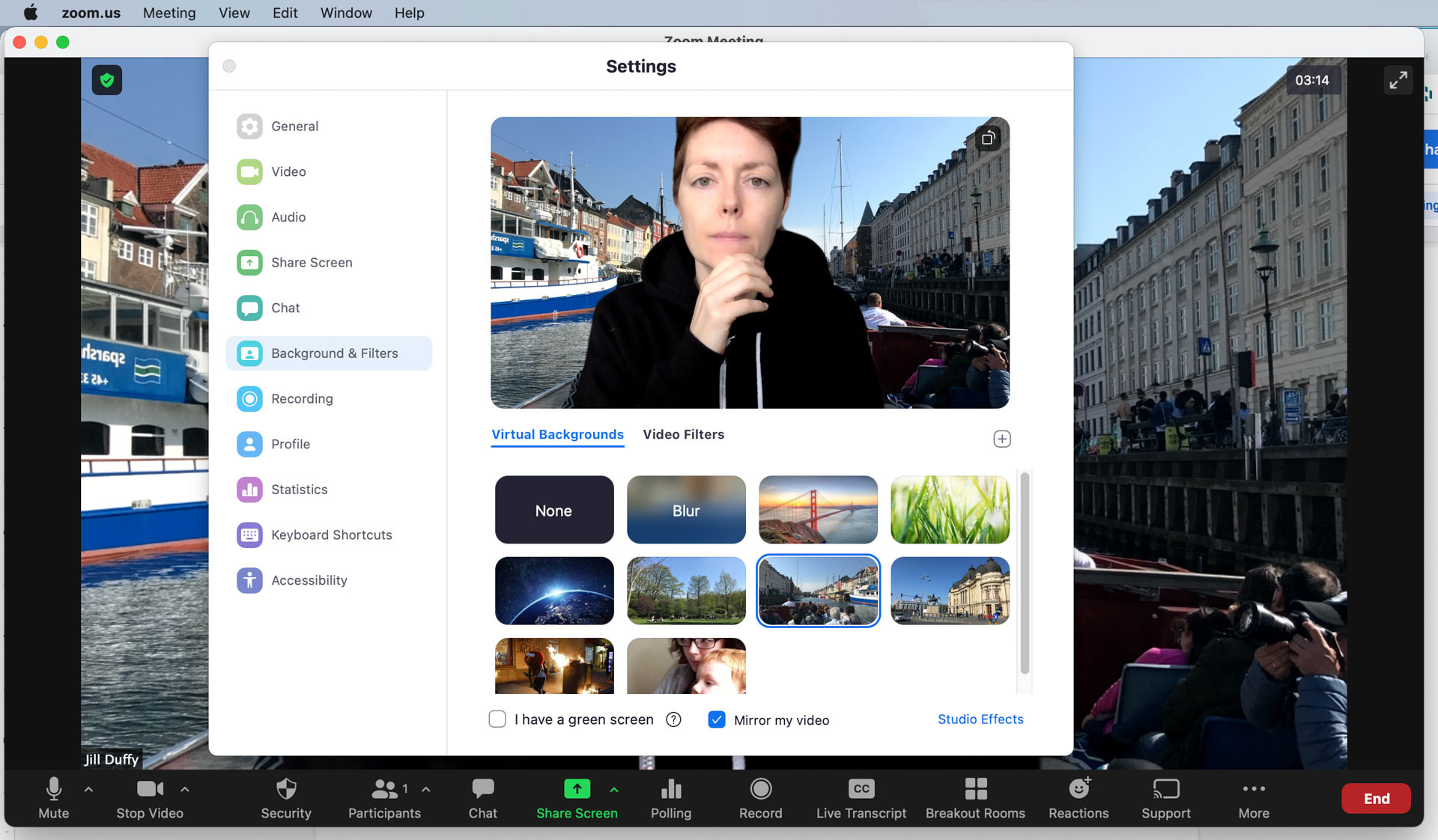The width and height of the screenshot is (1438, 840).
Task: Open Chat settings in sidebar
Action: (329, 308)
